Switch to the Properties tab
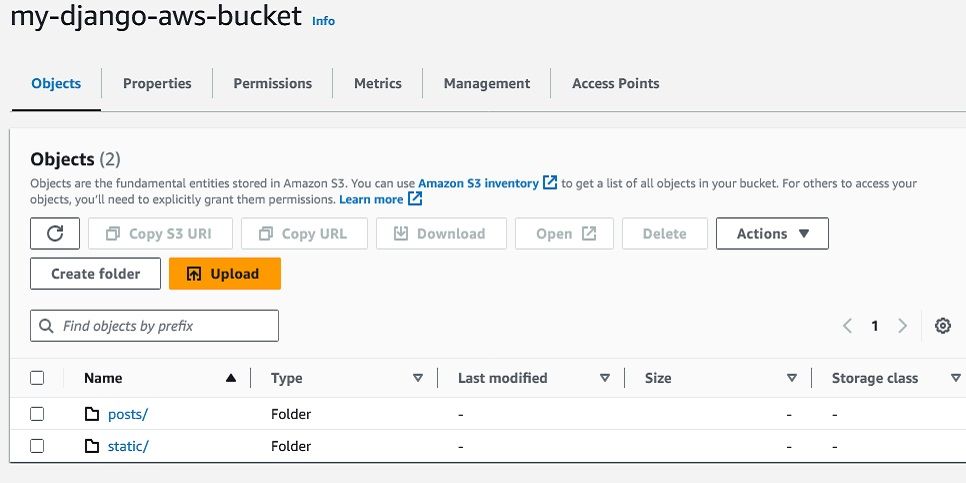 [157, 84]
